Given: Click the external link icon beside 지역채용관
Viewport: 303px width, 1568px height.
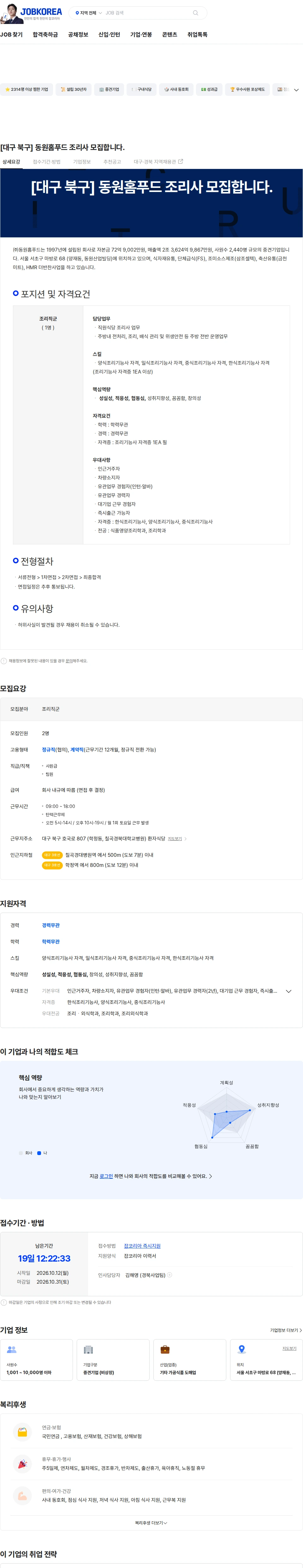Looking at the screenshot, I should pos(181,161).
